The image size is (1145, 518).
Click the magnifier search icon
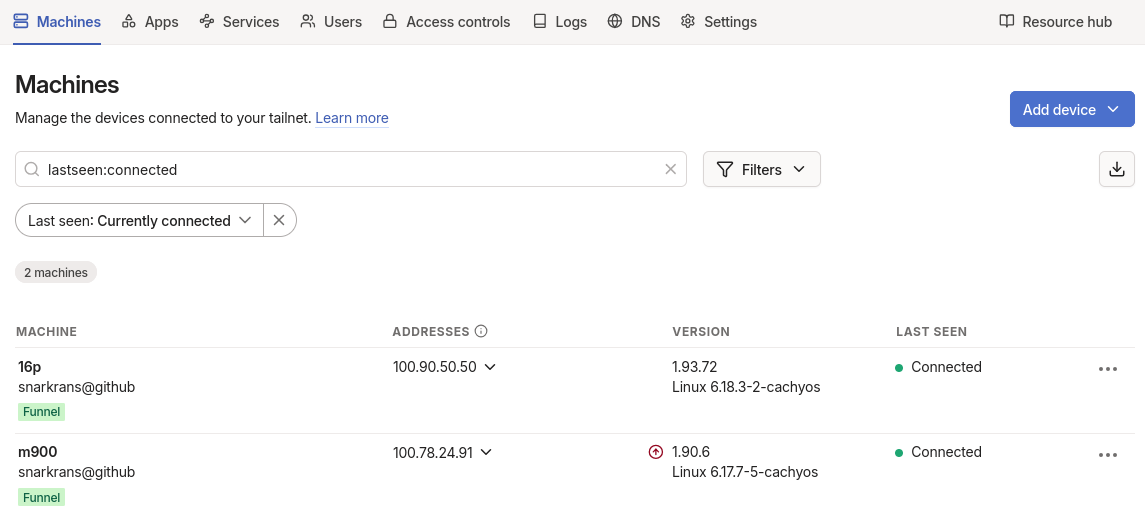pos(32,170)
